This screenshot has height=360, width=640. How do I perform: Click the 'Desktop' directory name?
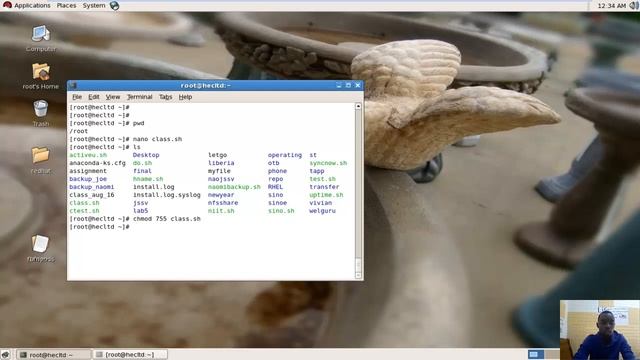146,155
